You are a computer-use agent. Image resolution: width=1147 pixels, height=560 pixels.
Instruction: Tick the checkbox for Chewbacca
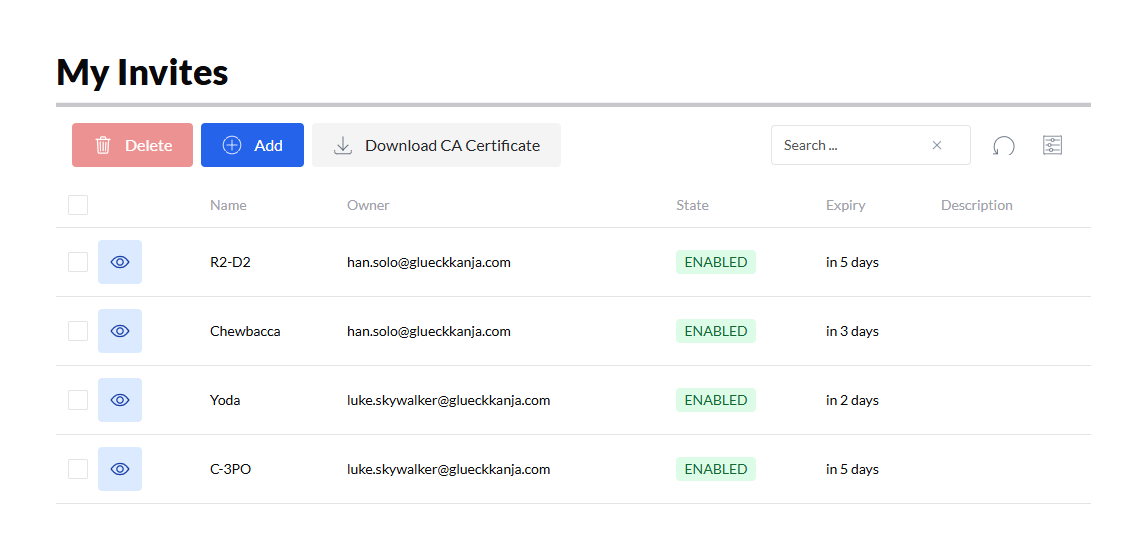[x=78, y=331]
